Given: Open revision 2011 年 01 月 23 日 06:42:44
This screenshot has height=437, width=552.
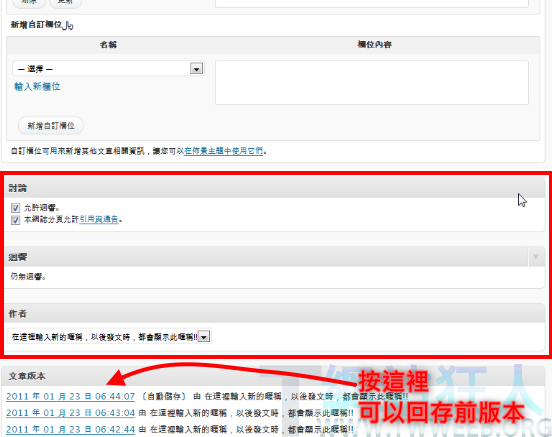Looking at the screenshot, I should [x=70, y=430].
